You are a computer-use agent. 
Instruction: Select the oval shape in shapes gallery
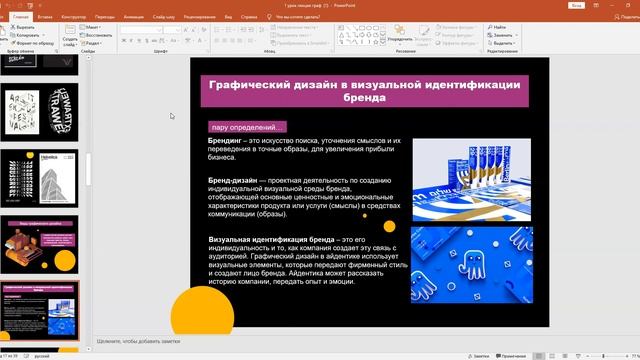369,28
